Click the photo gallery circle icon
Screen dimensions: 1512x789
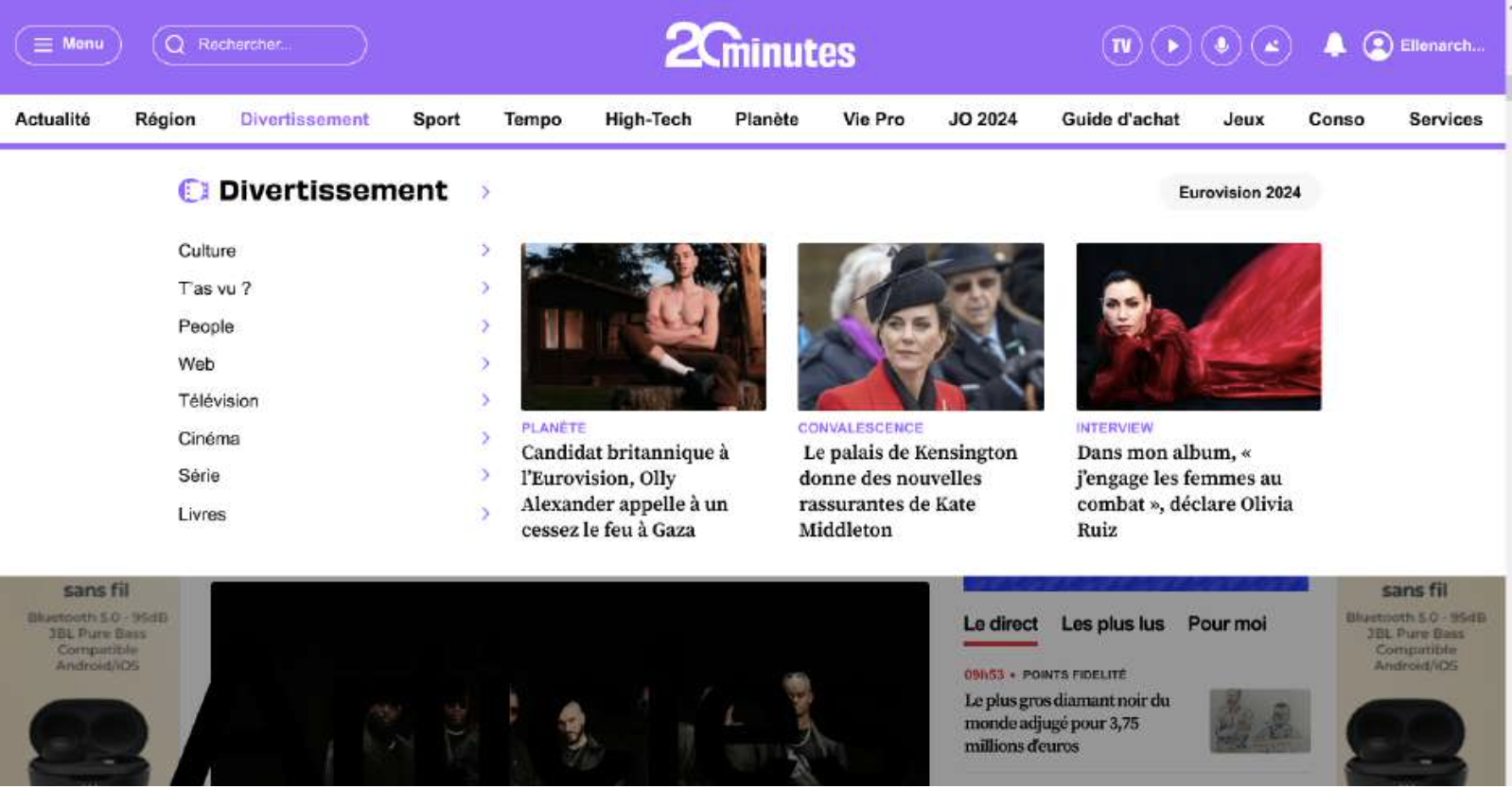(1272, 45)
